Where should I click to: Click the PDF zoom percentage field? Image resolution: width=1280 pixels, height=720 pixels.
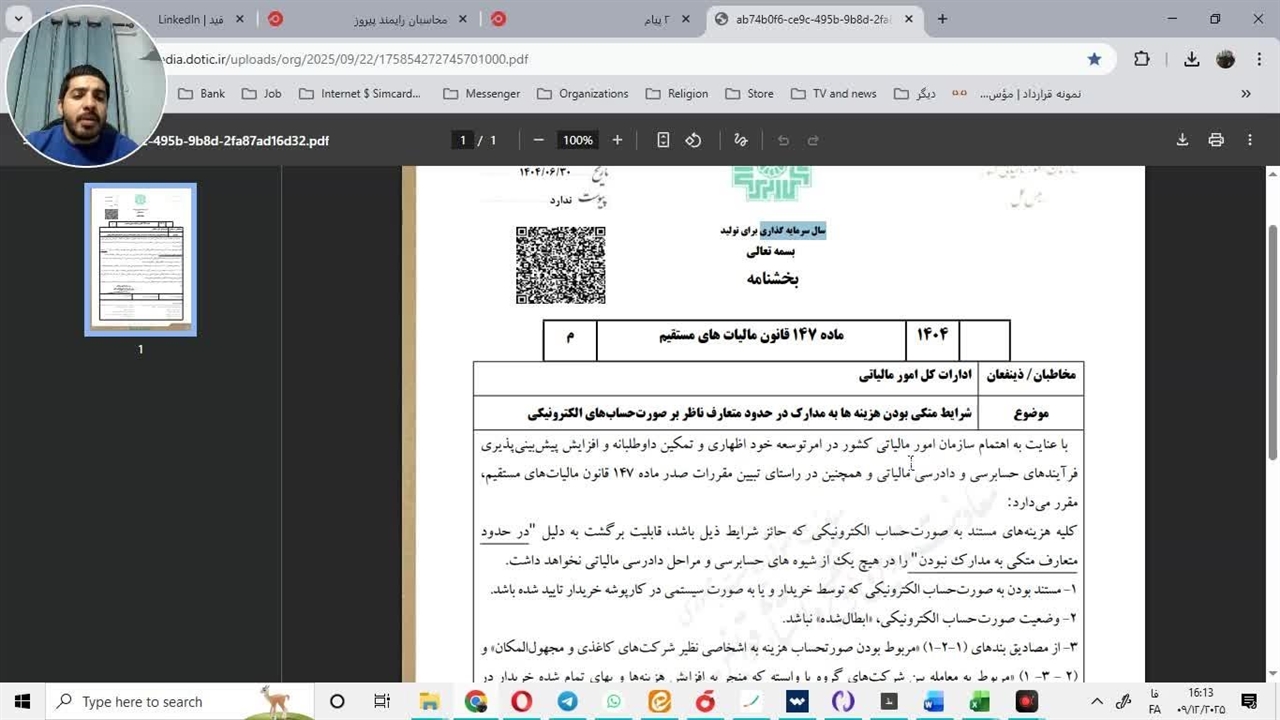click(x=577, y=140)
